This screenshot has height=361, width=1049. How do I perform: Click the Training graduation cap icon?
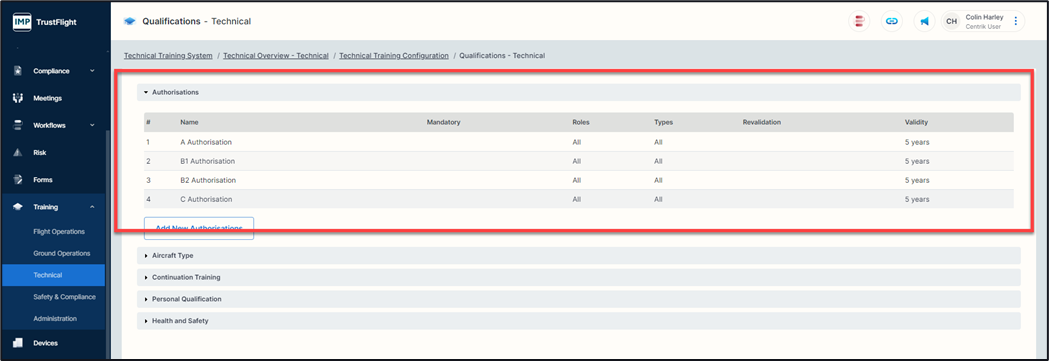coord(19,207)
